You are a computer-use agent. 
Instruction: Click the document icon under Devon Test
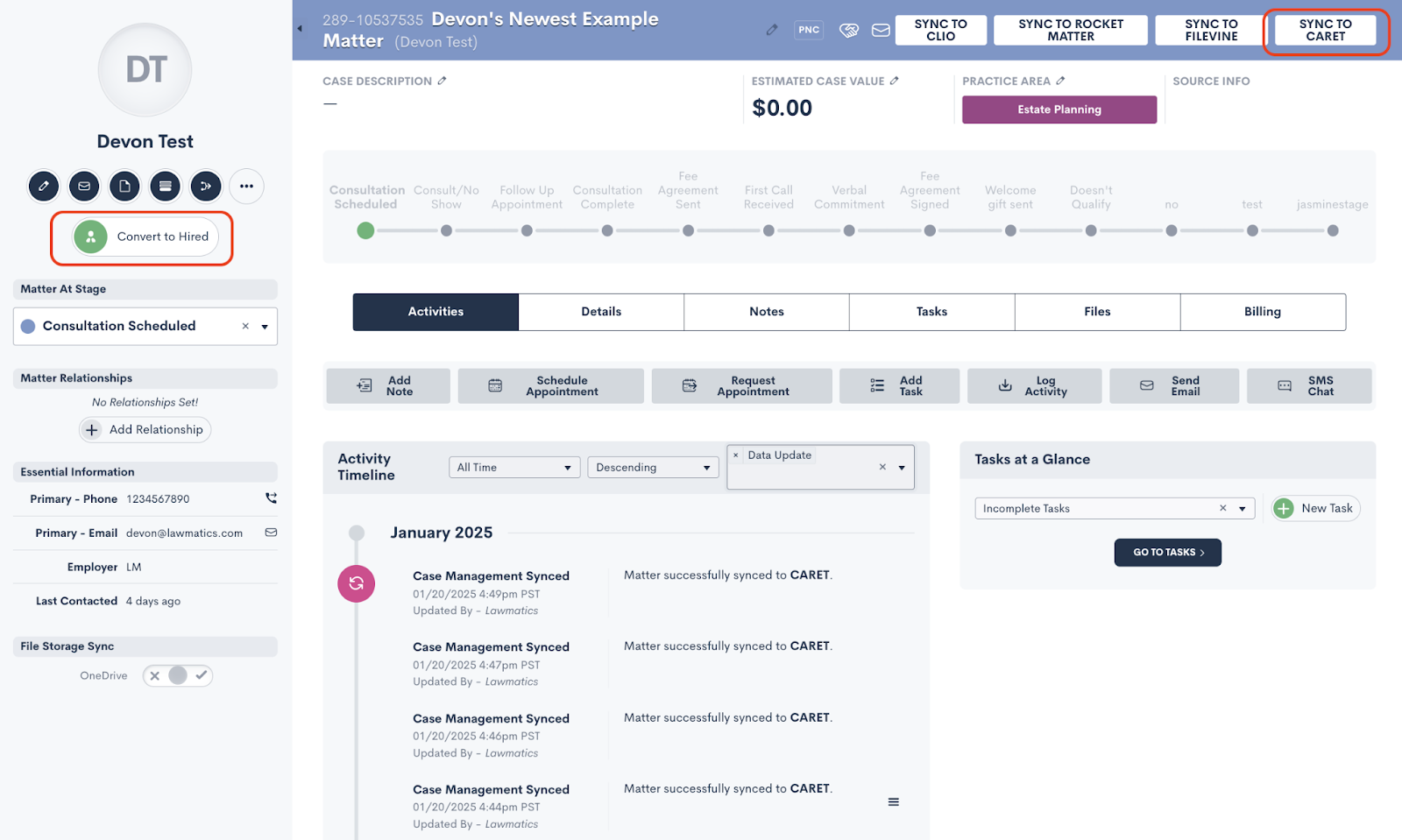click(x=124, y=186)
